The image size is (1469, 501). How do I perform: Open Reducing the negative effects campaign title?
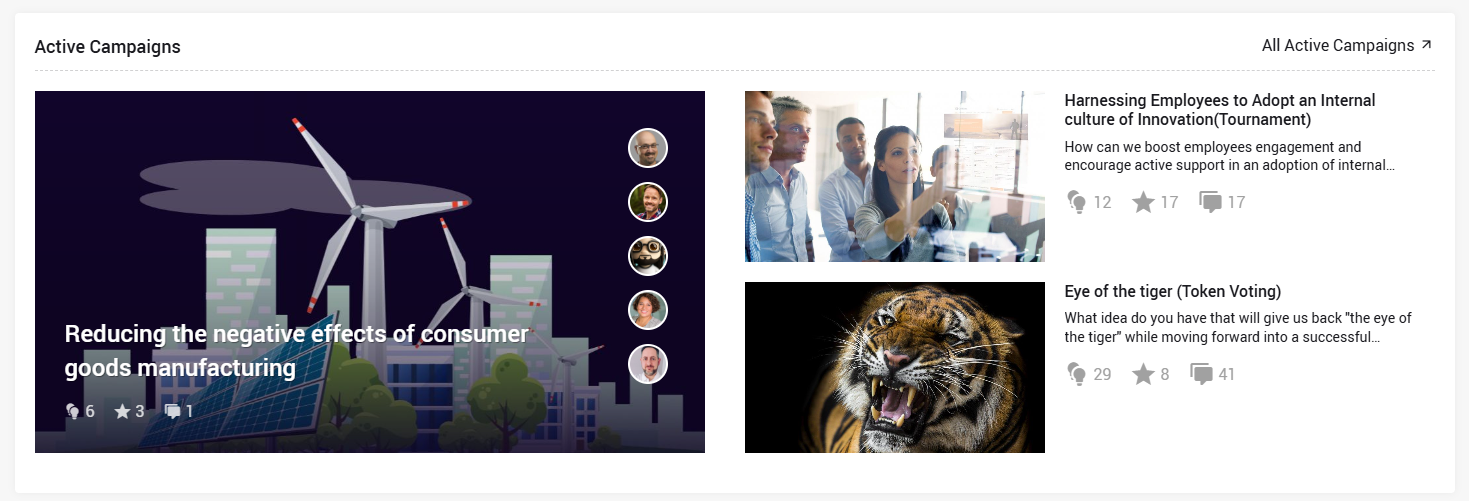[297, 351]
